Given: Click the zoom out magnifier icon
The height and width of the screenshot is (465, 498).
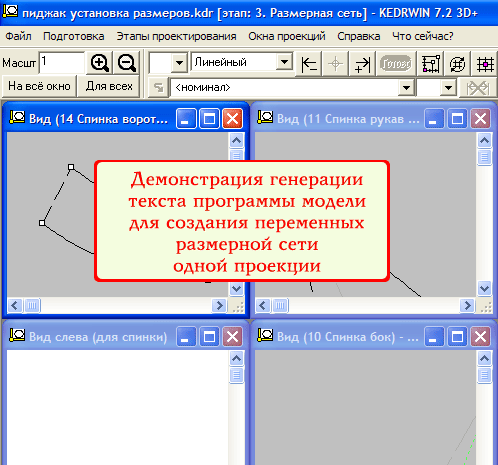Looking at the screenshot, I should [x=127, y=63].
